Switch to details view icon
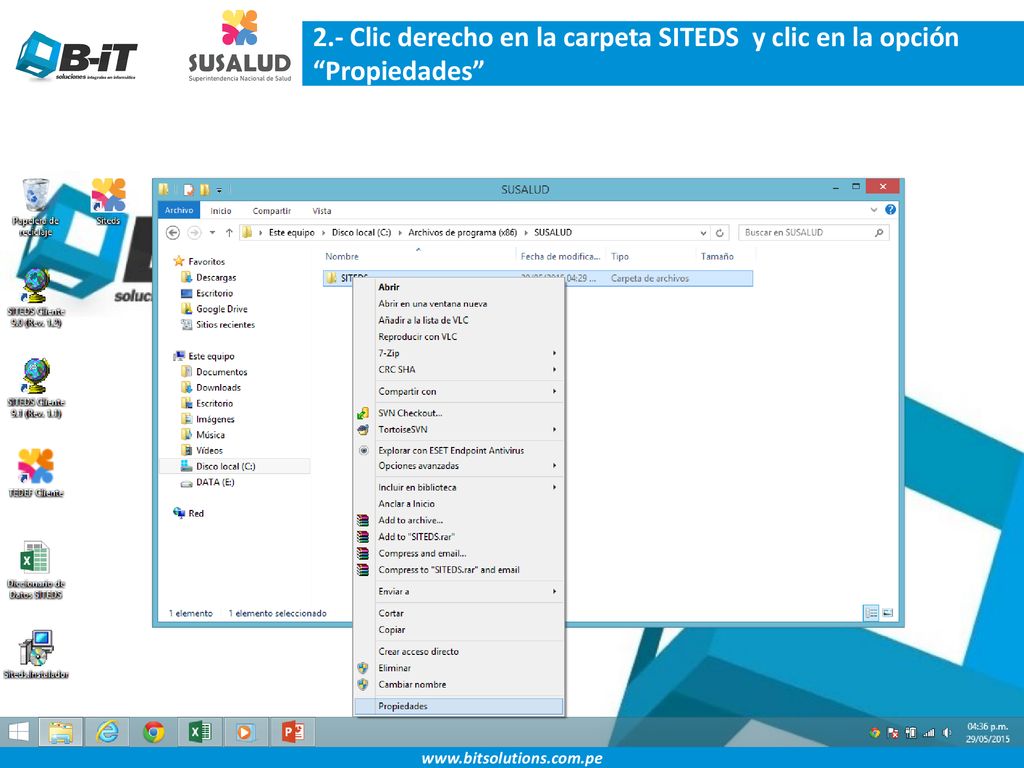Screen dimensions: 1024x768 tap(871, 613)
